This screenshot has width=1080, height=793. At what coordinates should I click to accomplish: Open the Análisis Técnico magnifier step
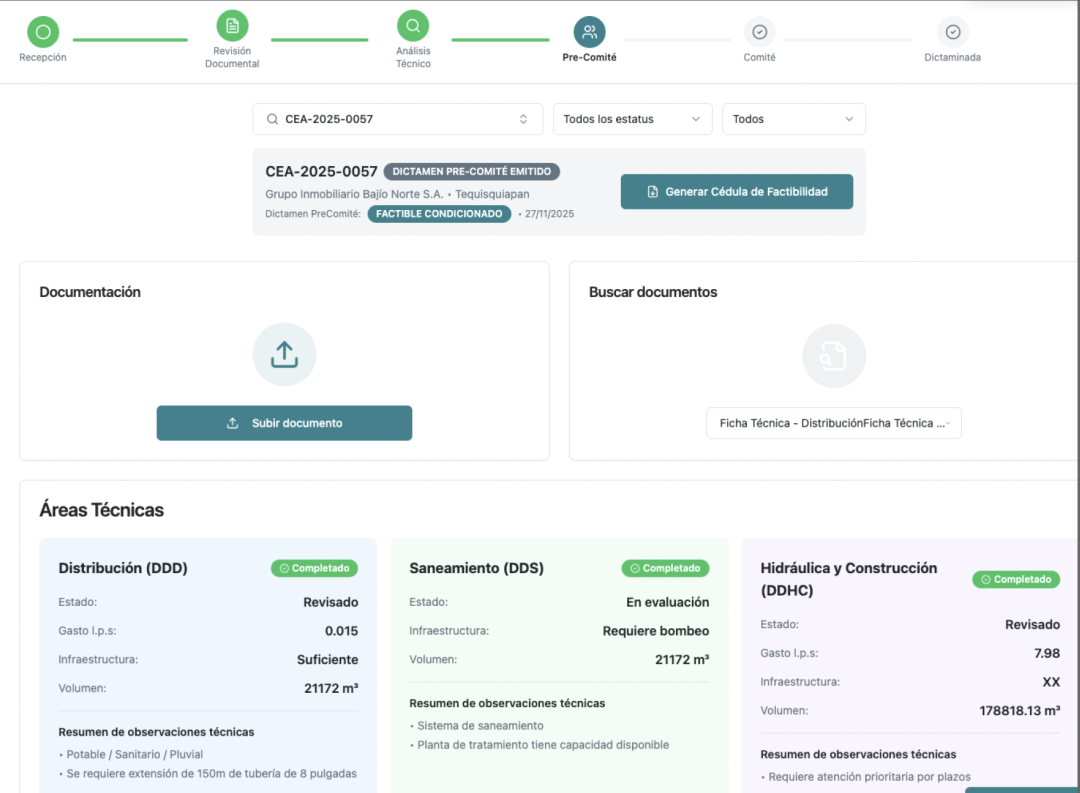click(413, 26)
